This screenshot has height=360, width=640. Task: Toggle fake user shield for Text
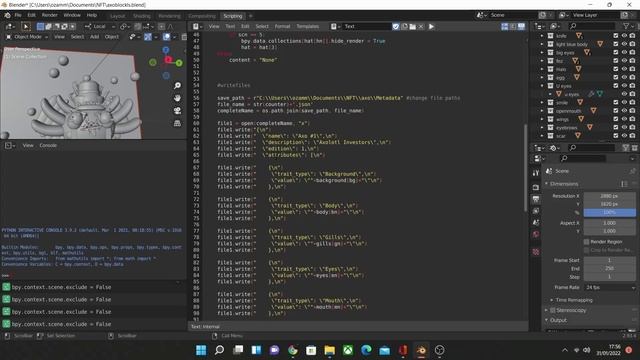396,27
